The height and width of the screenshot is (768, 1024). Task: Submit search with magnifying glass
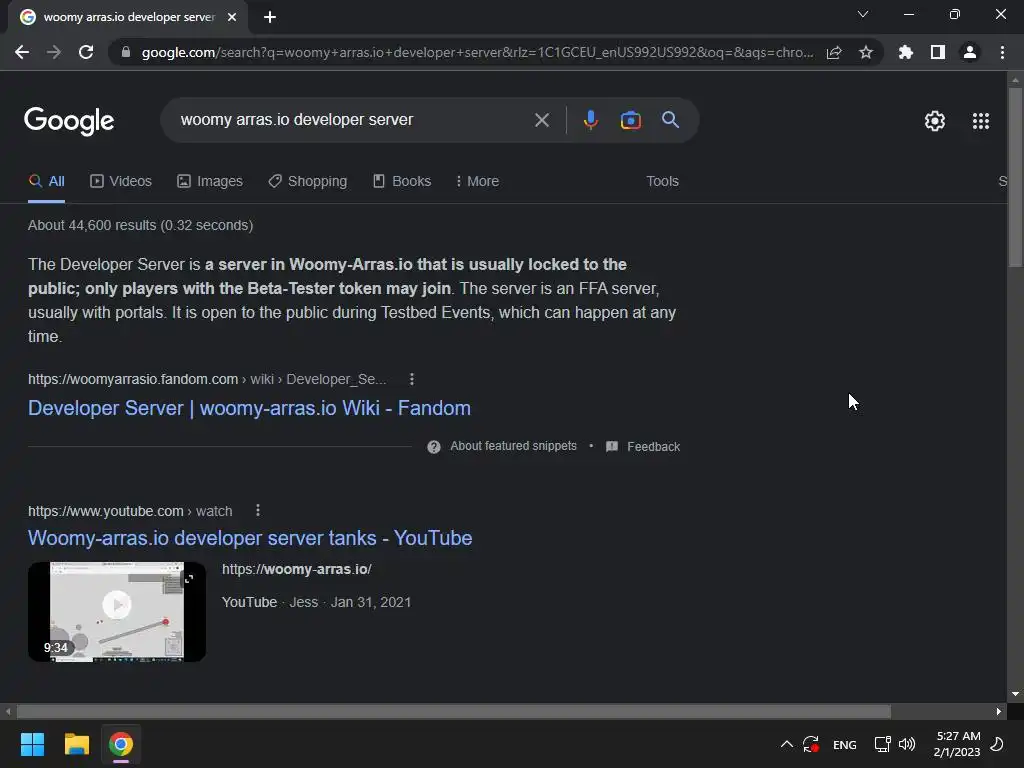click(x=671, y=120)
